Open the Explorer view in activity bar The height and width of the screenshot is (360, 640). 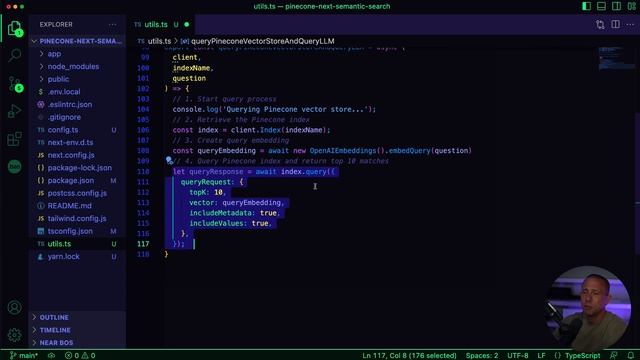click(x=15, y=29)
